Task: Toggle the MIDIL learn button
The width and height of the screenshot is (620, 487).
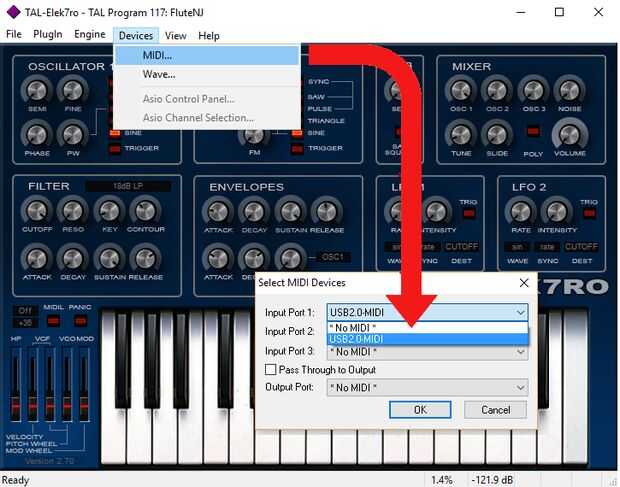Action: click(53, 321)
